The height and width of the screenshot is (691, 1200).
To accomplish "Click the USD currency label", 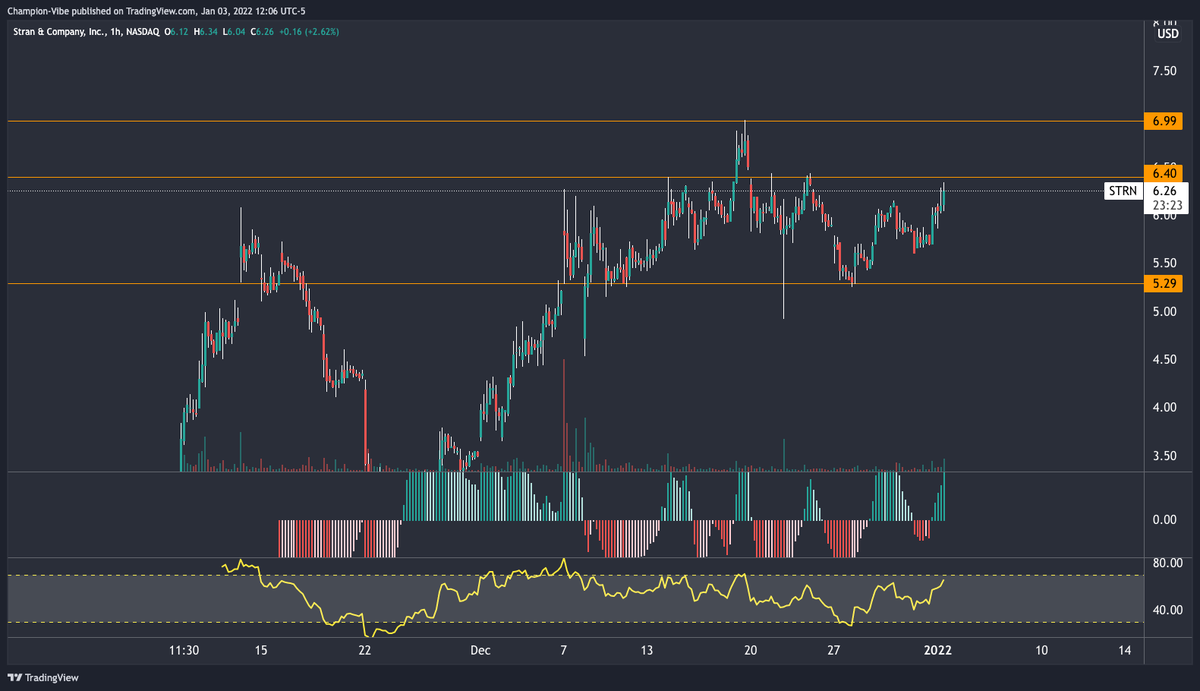I will [1166, 33].
